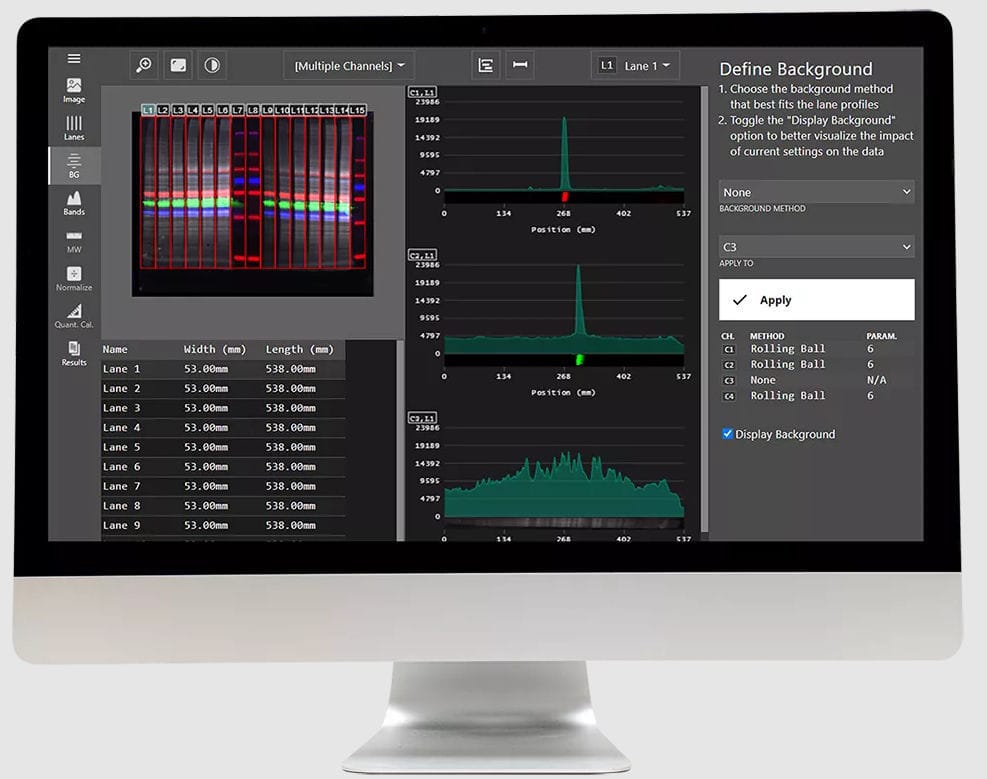Image resolution: width=987 pixels, height=779 pixels.
Task: Open the Apply To channel selector
Action: (816, 246)
